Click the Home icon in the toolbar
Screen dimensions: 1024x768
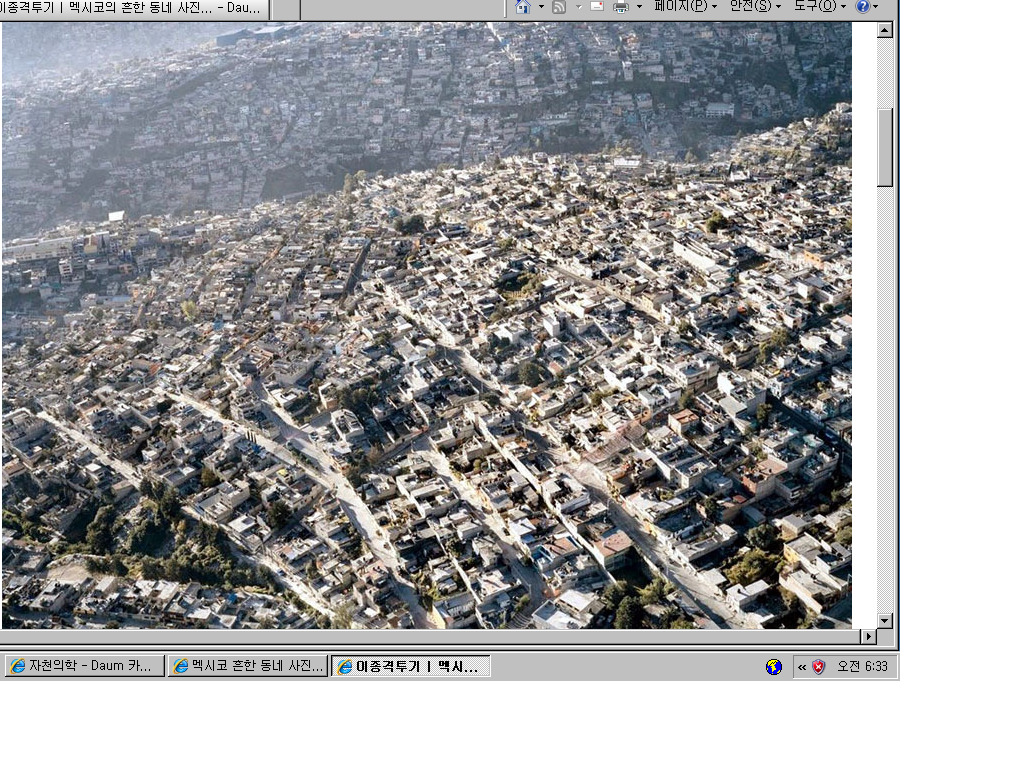tap(523, 7)
